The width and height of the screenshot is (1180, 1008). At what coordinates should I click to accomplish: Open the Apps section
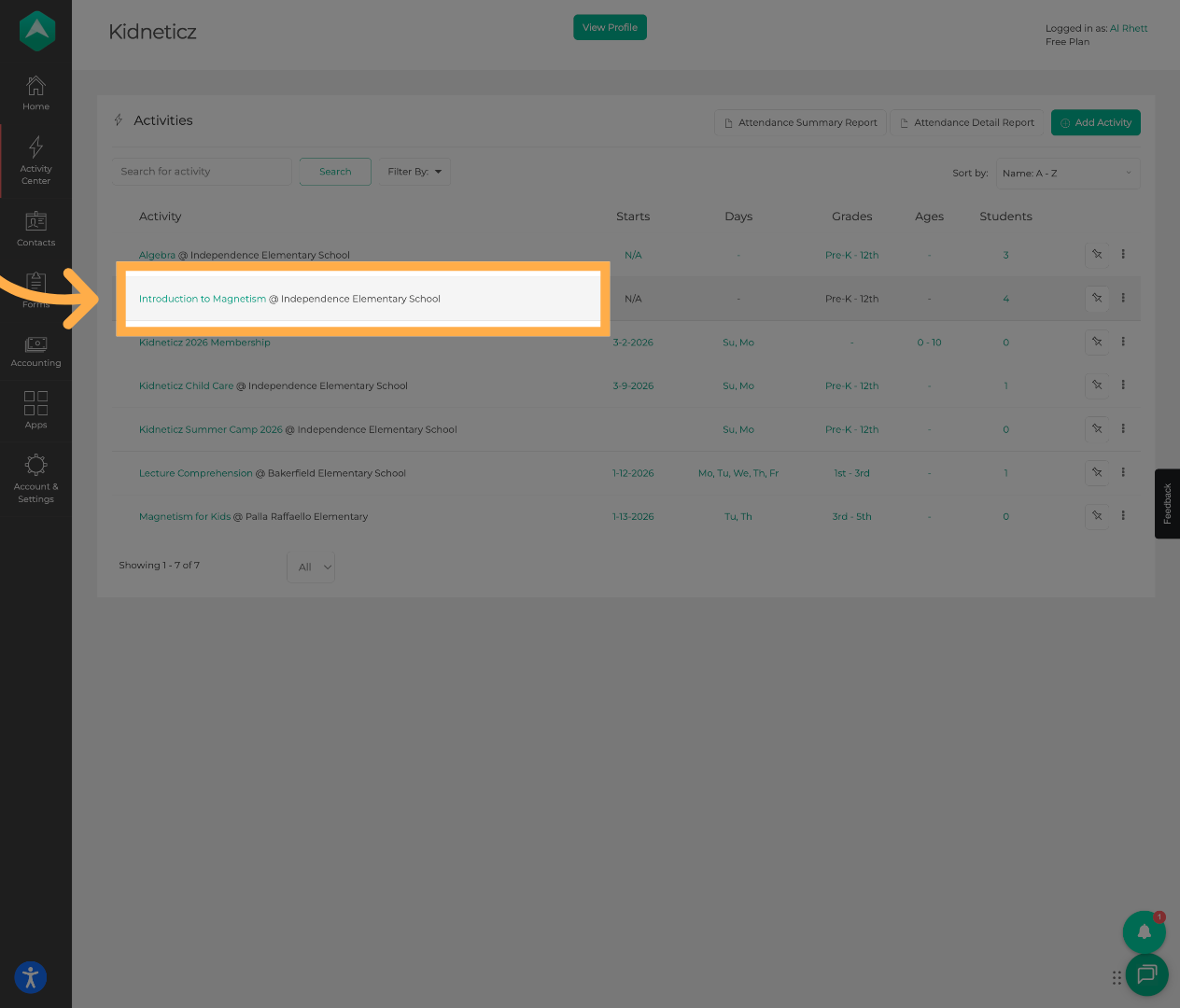tap(35, 410)
